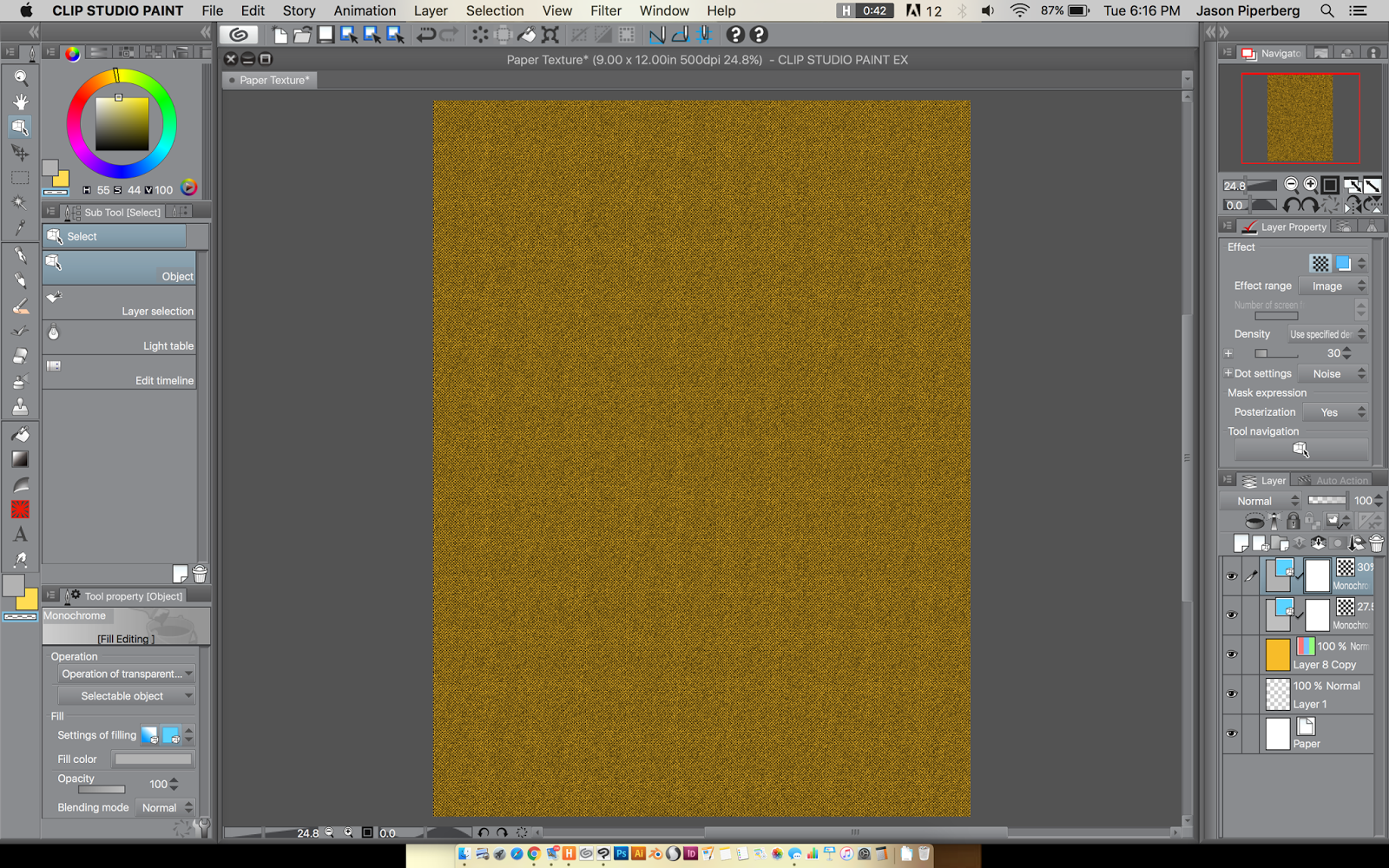Select the Gradient tool
The height and width of the screenshot is (868, 1389).
19,459
